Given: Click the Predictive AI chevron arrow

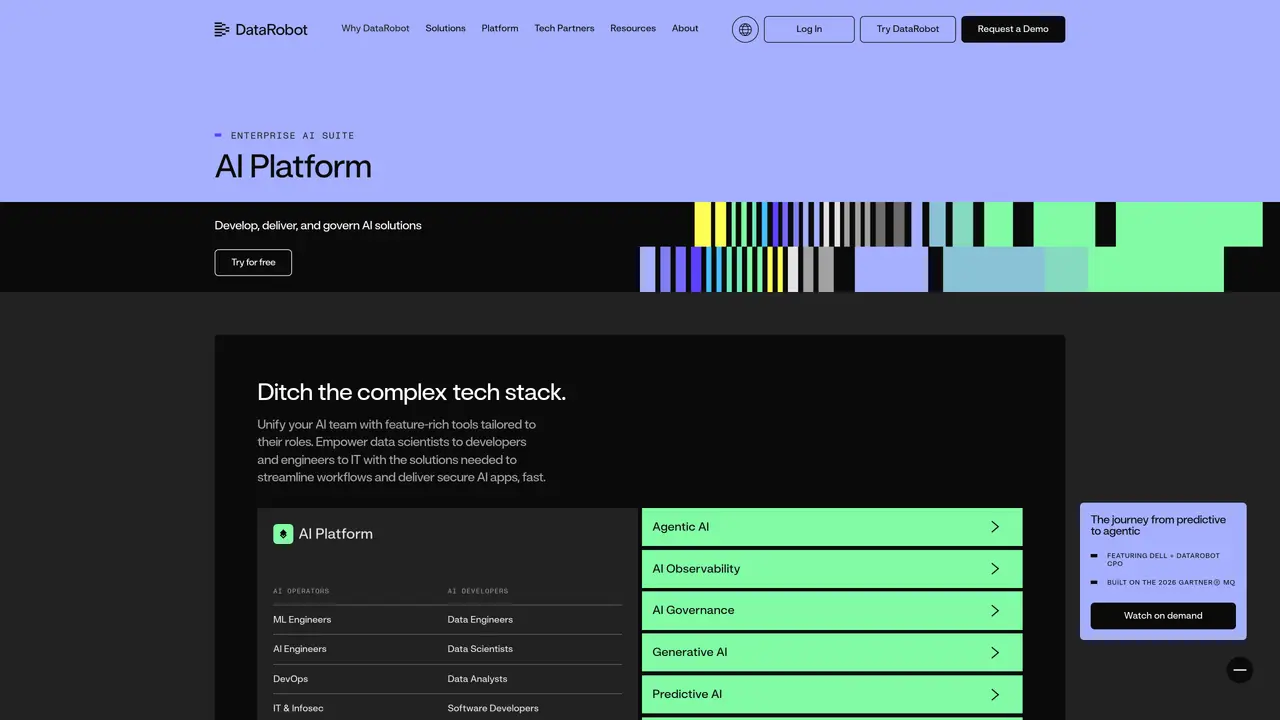Looking at the screenshot, I should tap(995, 694).
